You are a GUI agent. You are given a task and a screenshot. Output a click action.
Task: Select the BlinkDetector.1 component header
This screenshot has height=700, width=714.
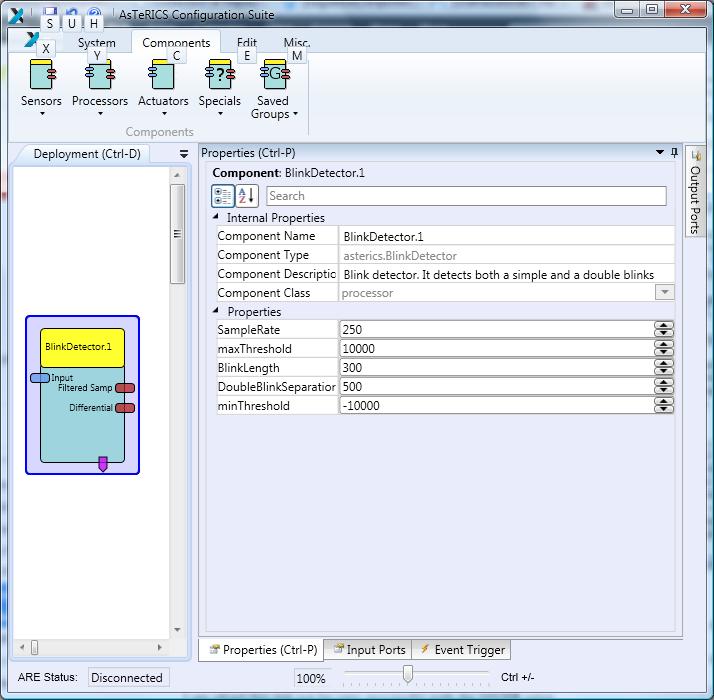(x=82, y=347)
